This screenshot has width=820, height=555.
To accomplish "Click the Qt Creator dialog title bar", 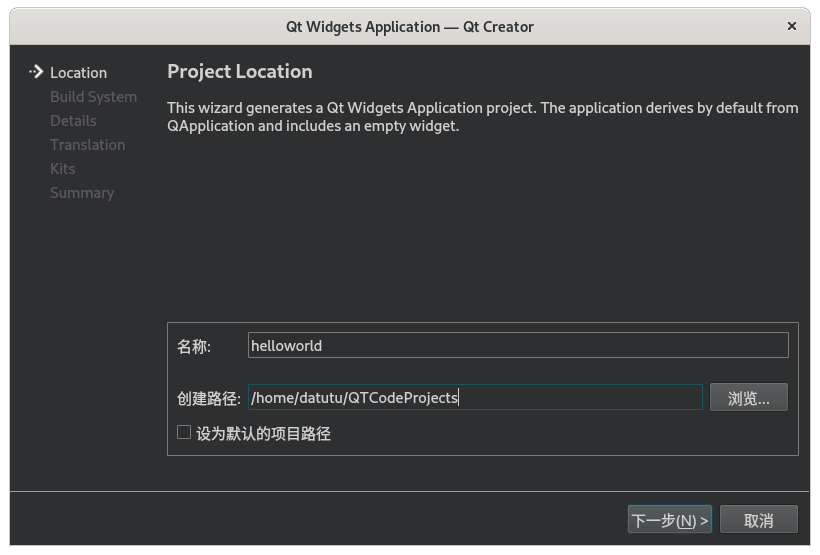I will (409, 27).
